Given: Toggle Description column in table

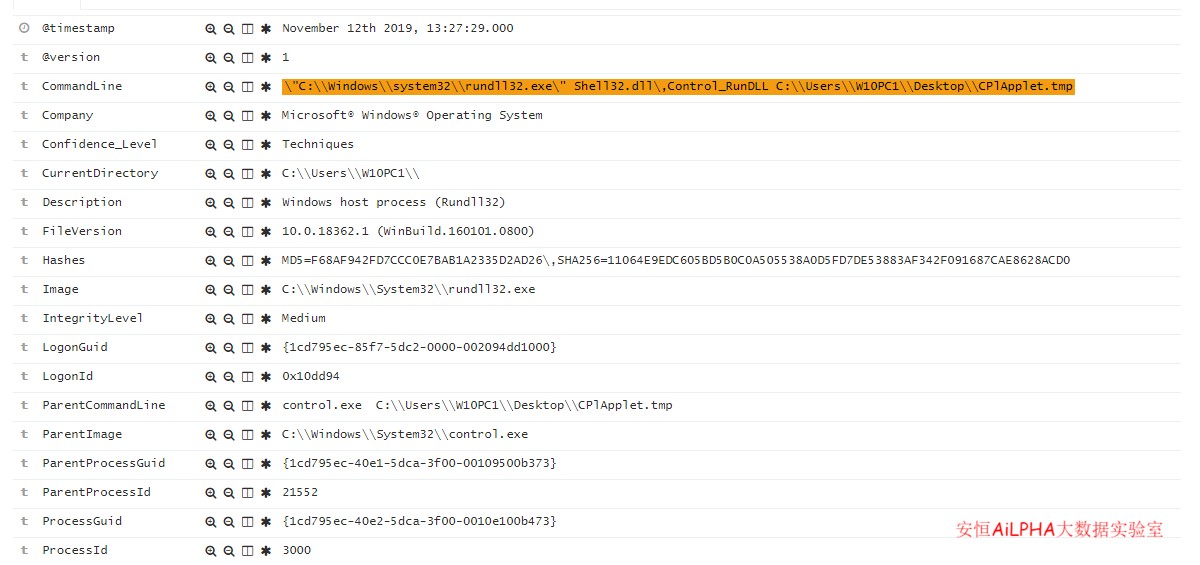Looking at the screenshot, I should 247,203.
